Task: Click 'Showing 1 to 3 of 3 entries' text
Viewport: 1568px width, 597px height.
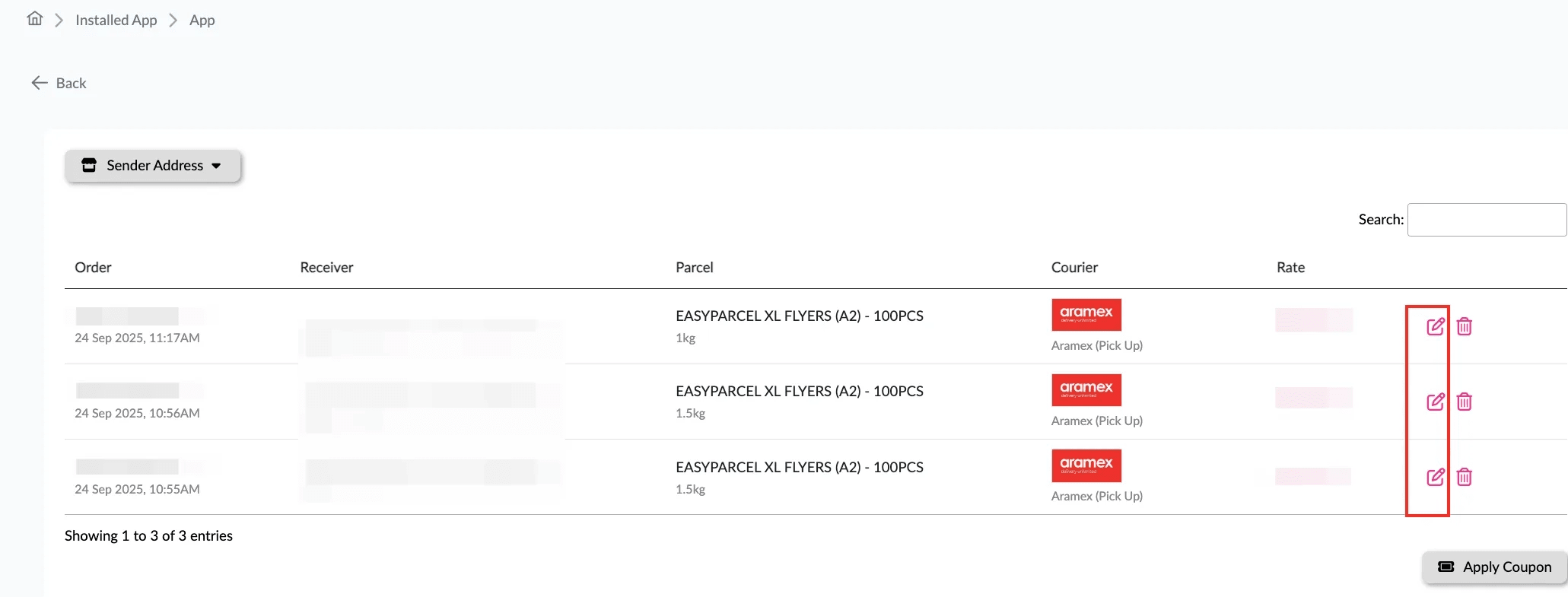Action: tap(148, 535)
